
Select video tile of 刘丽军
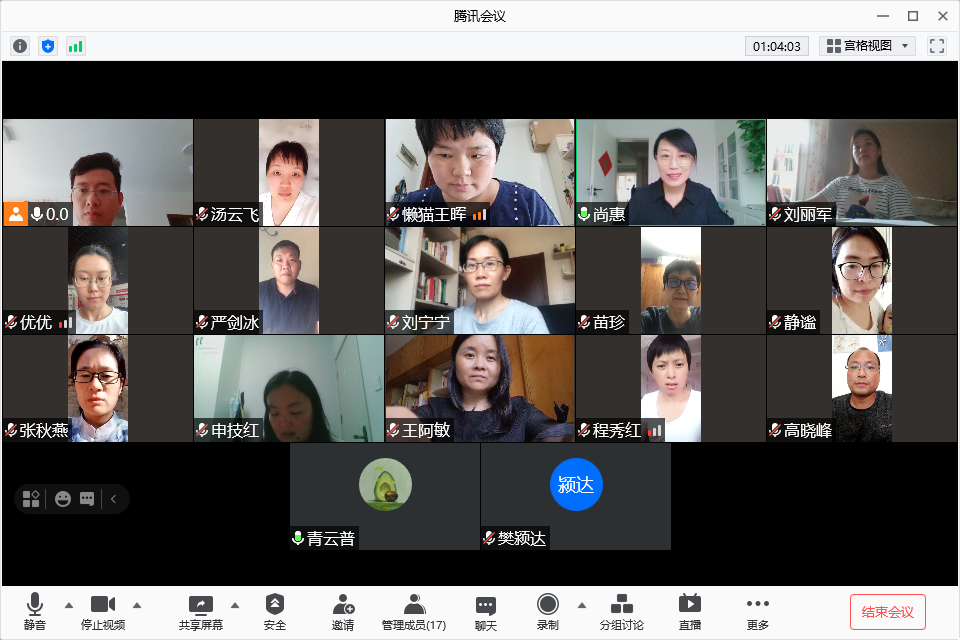tap(861, 172)
